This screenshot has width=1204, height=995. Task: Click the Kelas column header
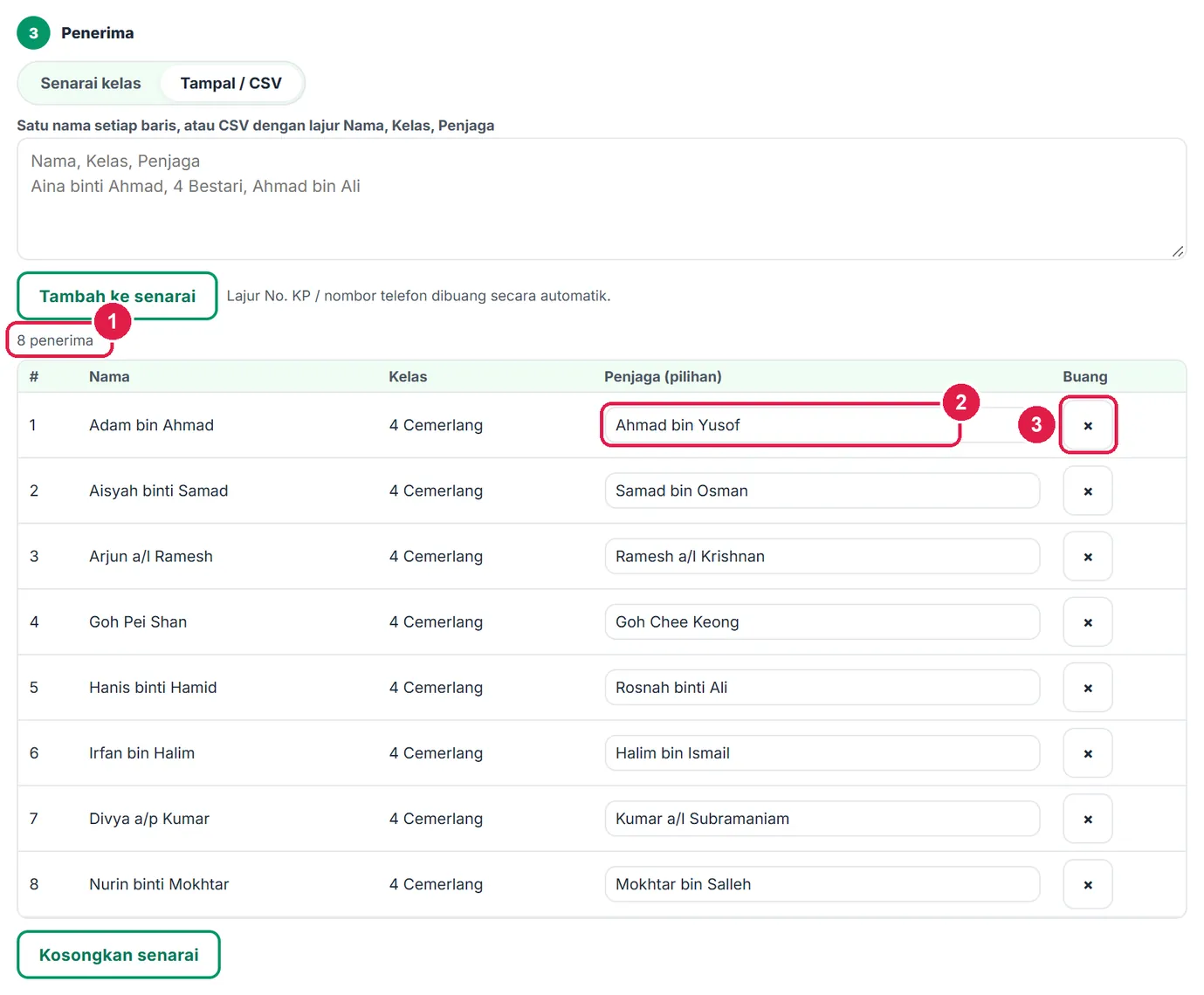click(408, 376)
